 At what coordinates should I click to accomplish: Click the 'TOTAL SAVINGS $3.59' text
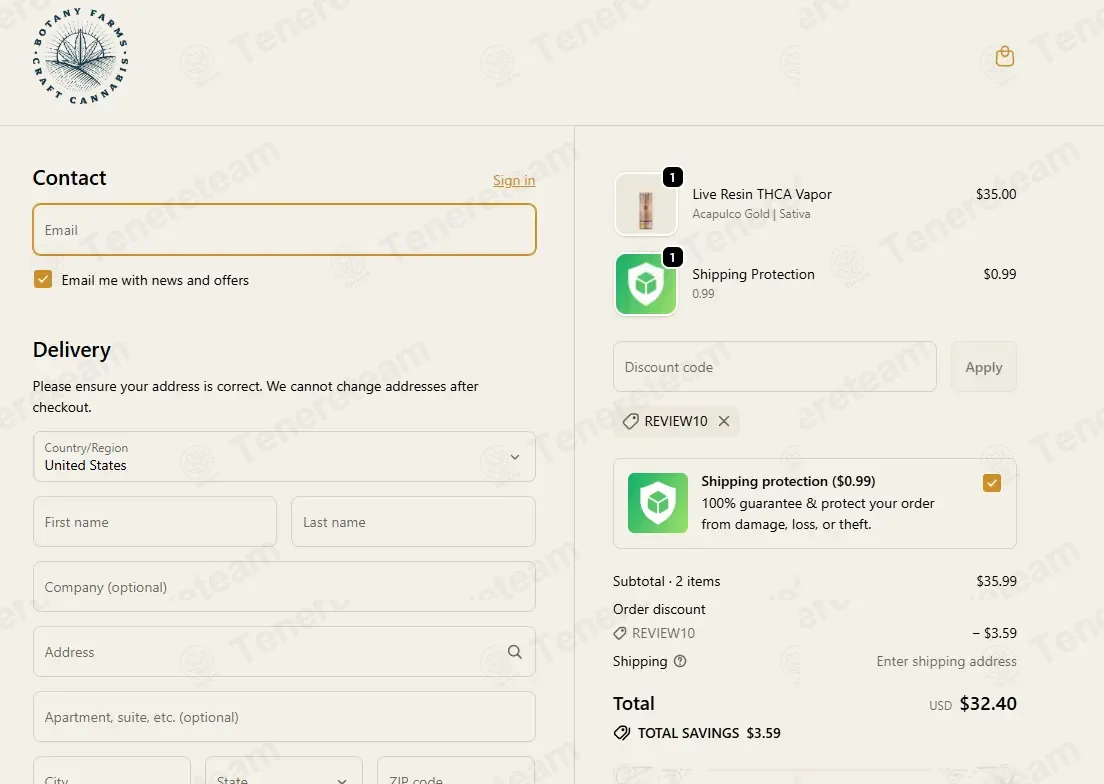coord(709,733)
